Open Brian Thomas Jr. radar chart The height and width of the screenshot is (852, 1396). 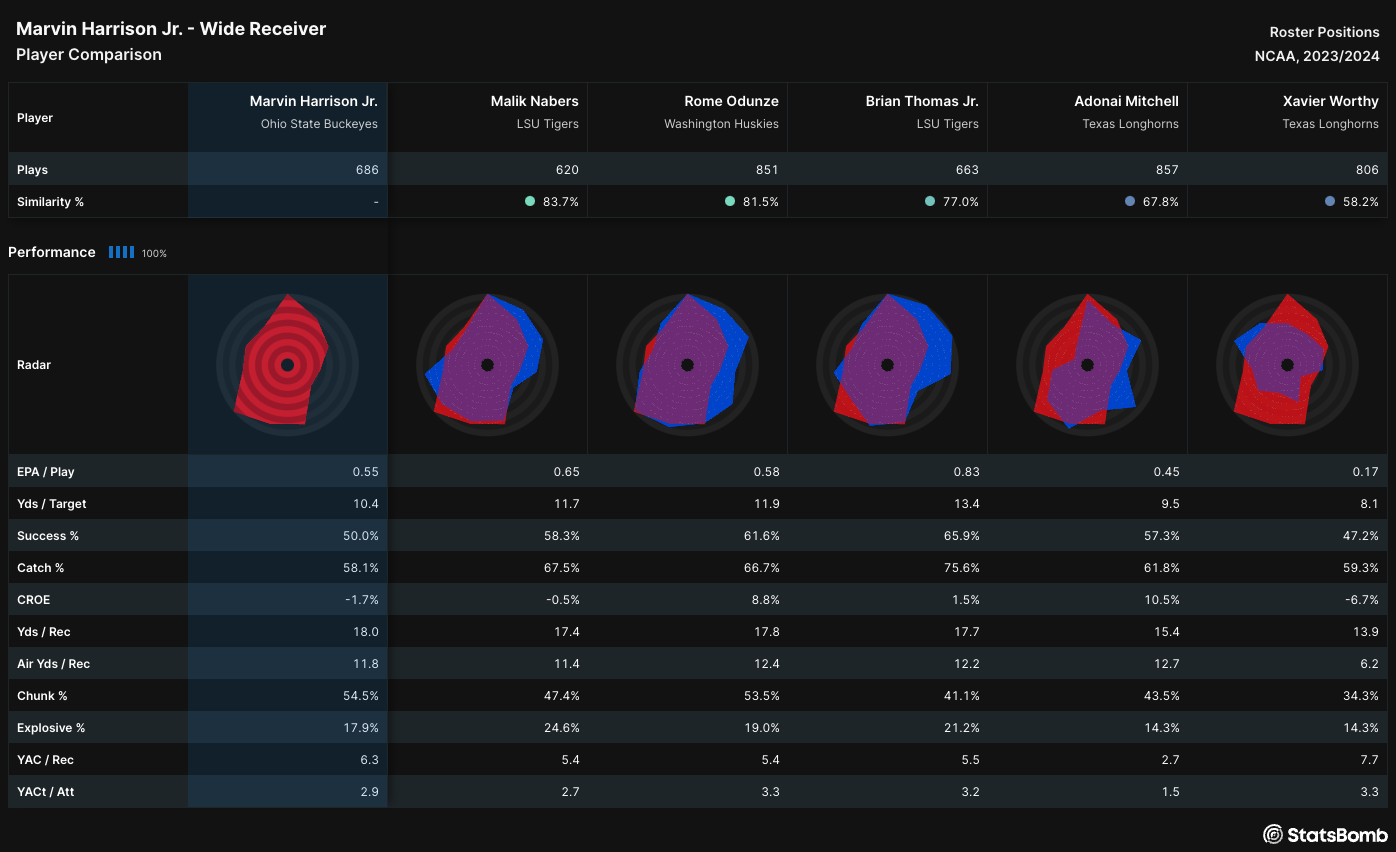click(887, 365)
